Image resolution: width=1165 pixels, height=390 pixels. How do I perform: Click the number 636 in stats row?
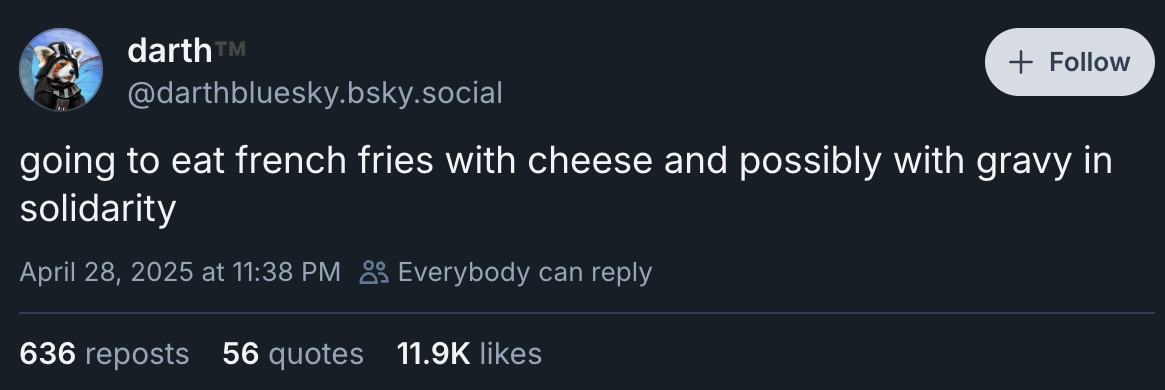click(x=48, y=354)
